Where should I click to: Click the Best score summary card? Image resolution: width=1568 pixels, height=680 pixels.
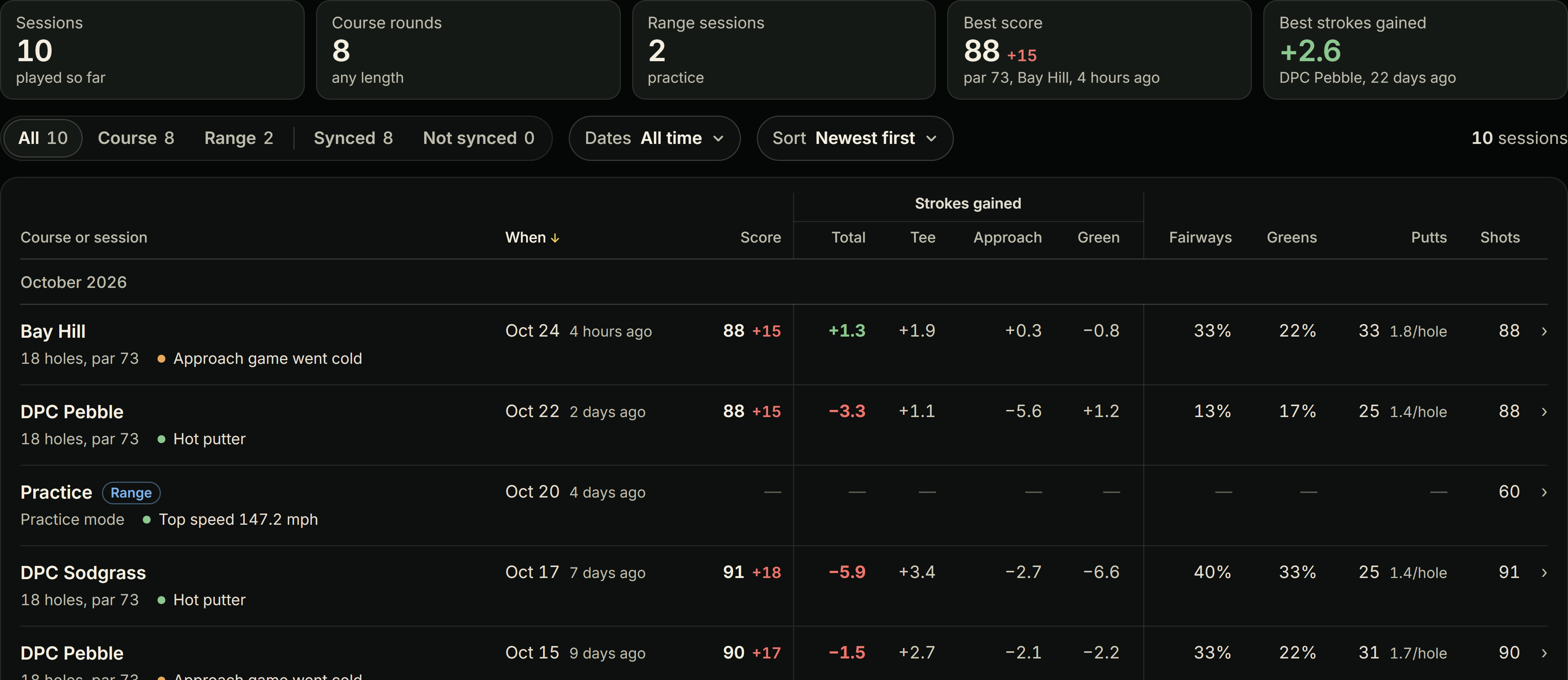coord(1099,50)
